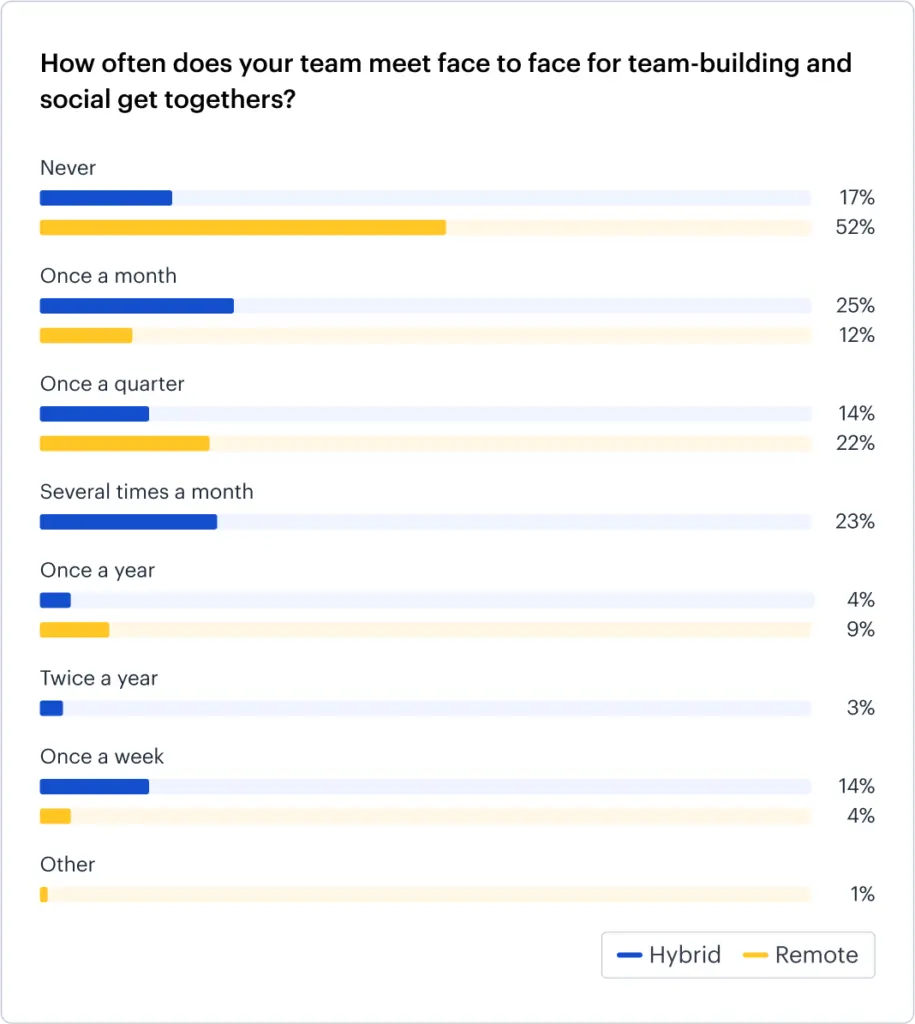Click the 1% value label for Other

pyautogui.click(x=862, y=894)
